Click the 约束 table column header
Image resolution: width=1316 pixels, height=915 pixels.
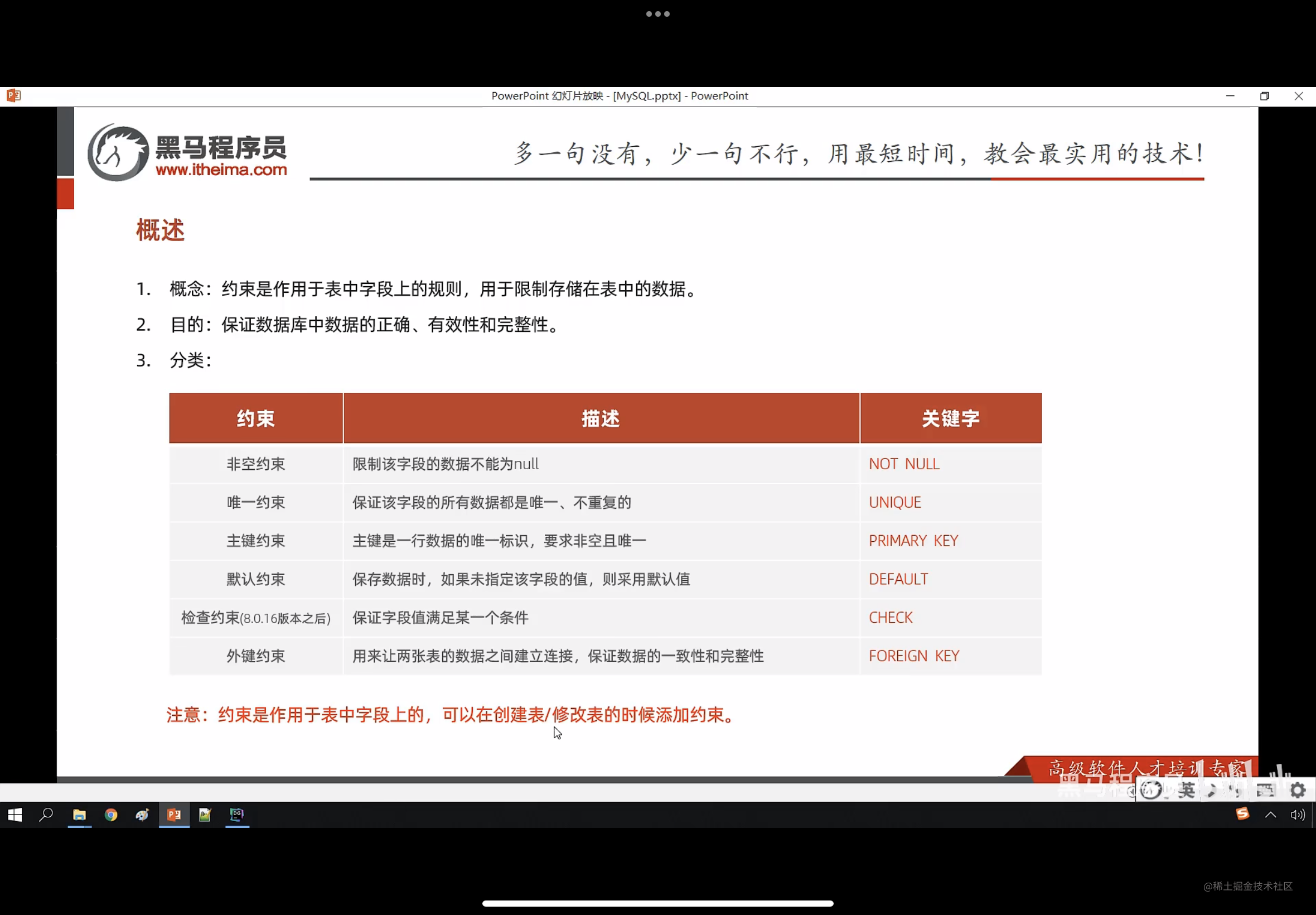pos(255,418)
